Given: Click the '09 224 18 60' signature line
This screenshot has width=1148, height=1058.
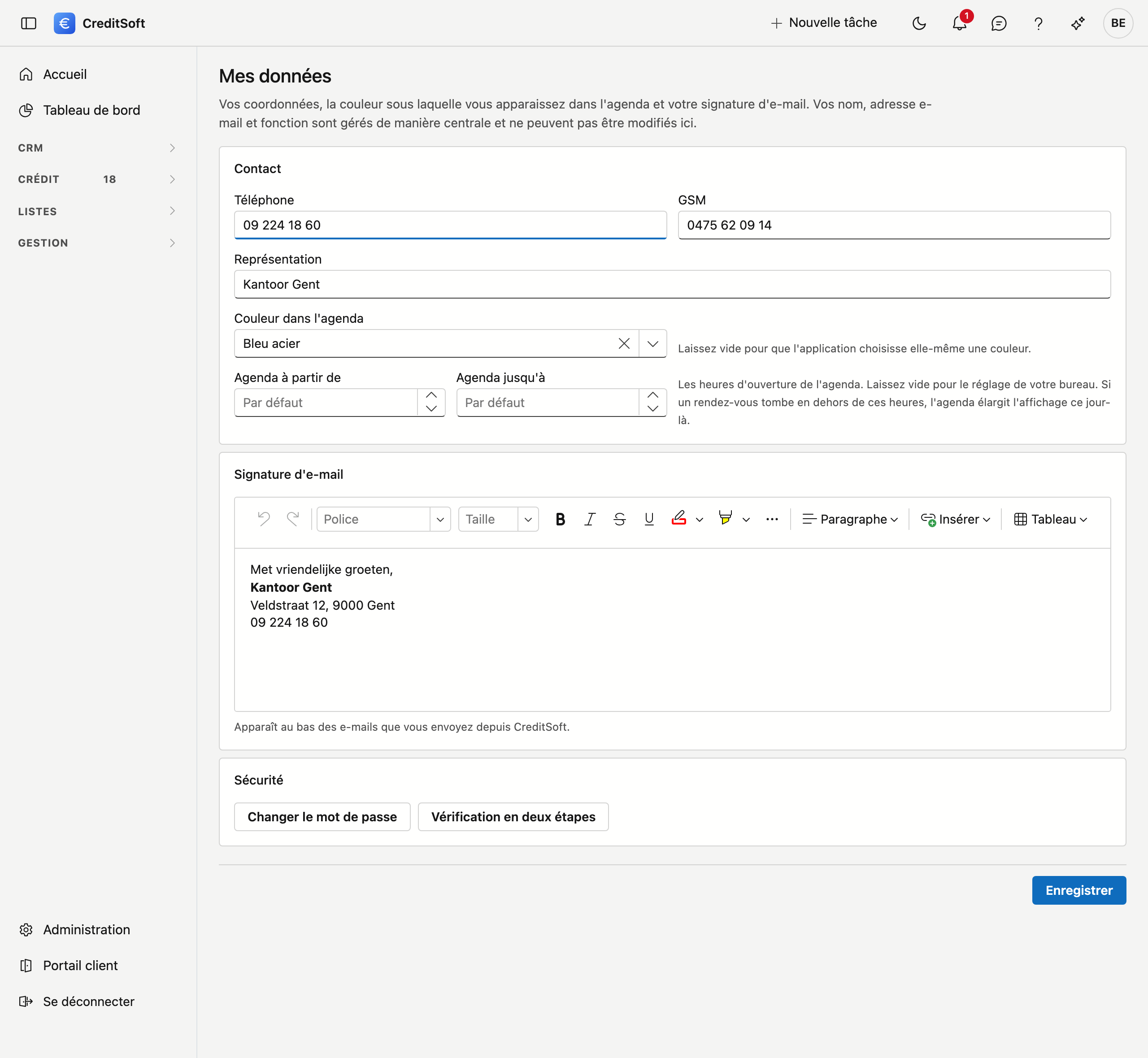Looking at the screenshot, I should 289,622.
